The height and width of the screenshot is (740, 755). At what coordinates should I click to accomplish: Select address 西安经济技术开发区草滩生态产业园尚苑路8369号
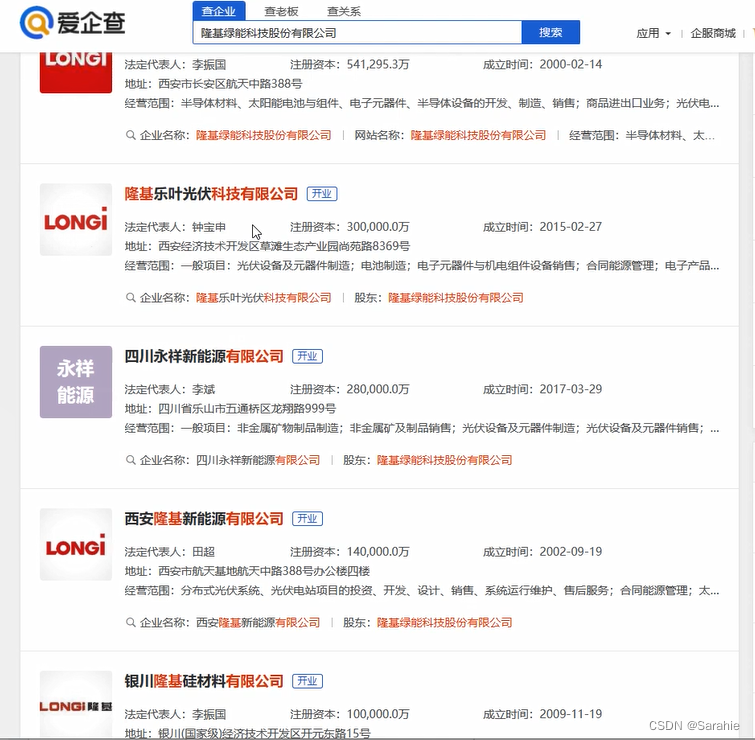click(x=284, y=246)
